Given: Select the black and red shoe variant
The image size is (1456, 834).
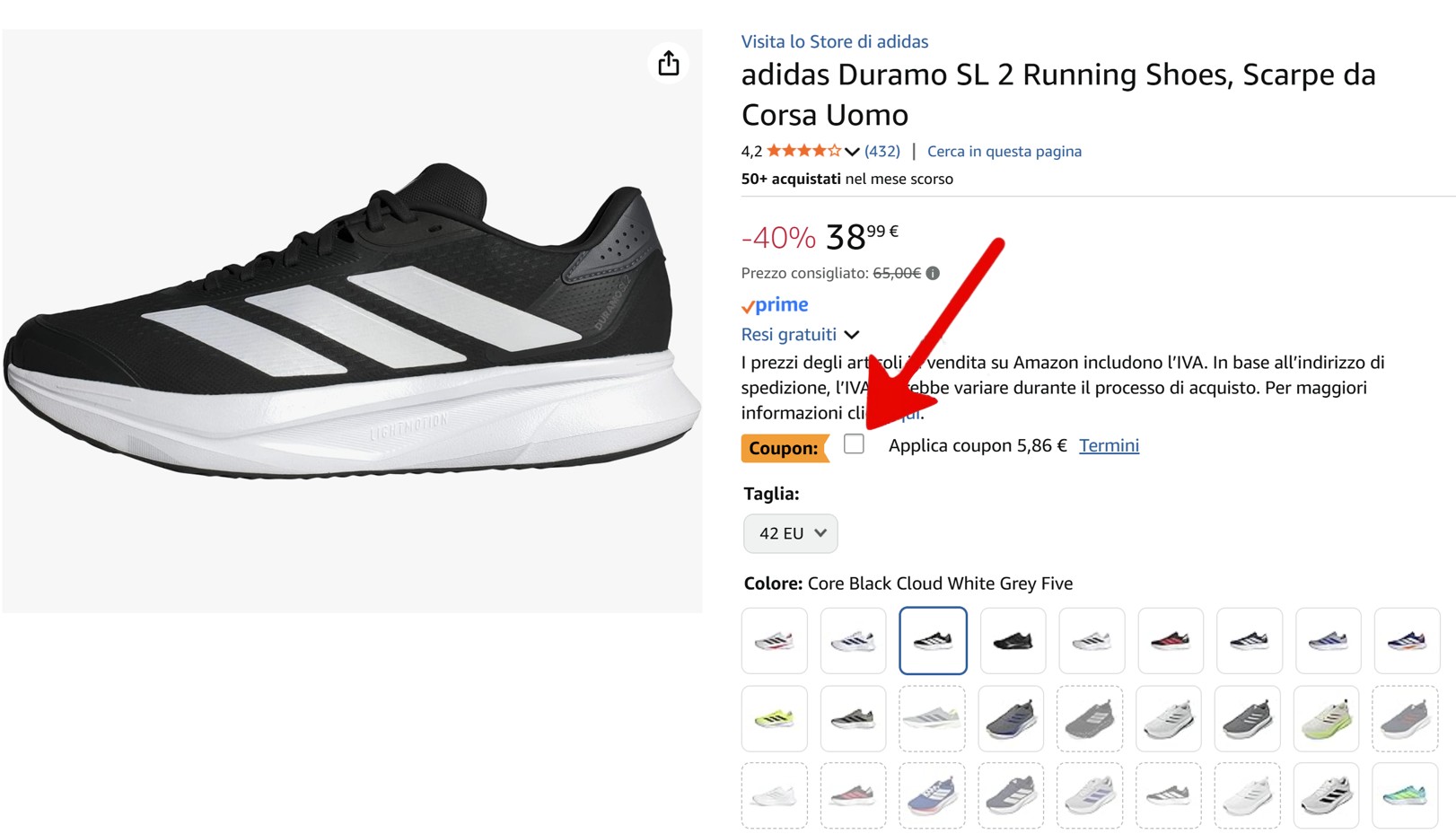Looking at the screenshot, I should coord(1170,640).
